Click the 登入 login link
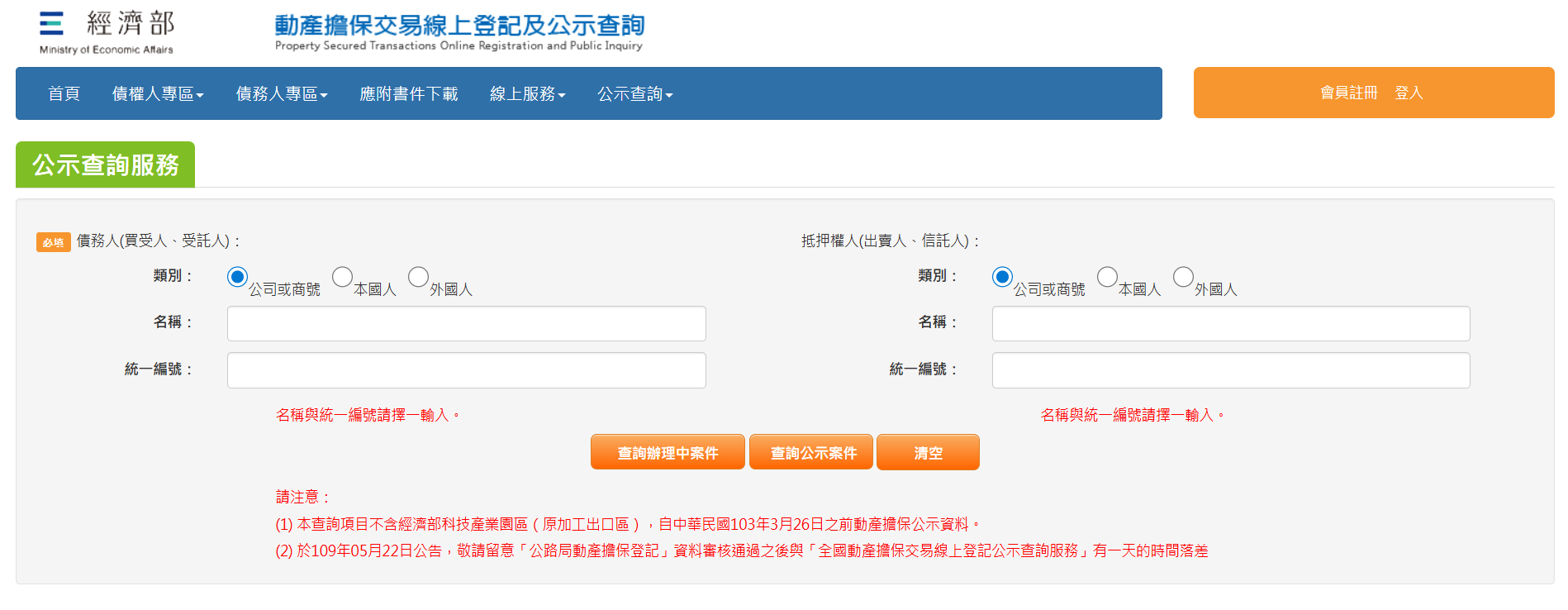This screenshot has height=610, width=1568. 1409,93
